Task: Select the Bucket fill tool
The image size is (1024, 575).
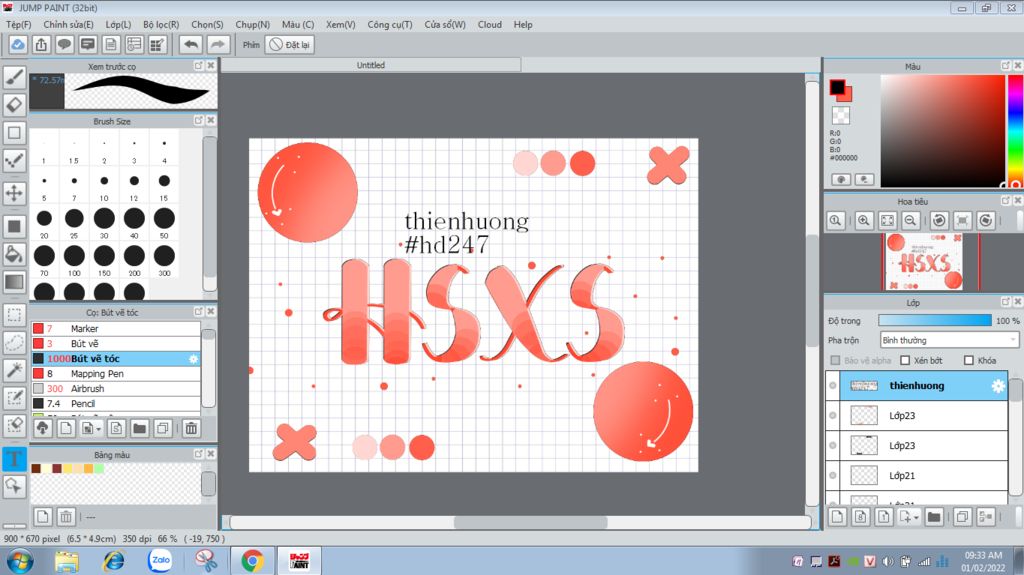Action: (14, 254)
